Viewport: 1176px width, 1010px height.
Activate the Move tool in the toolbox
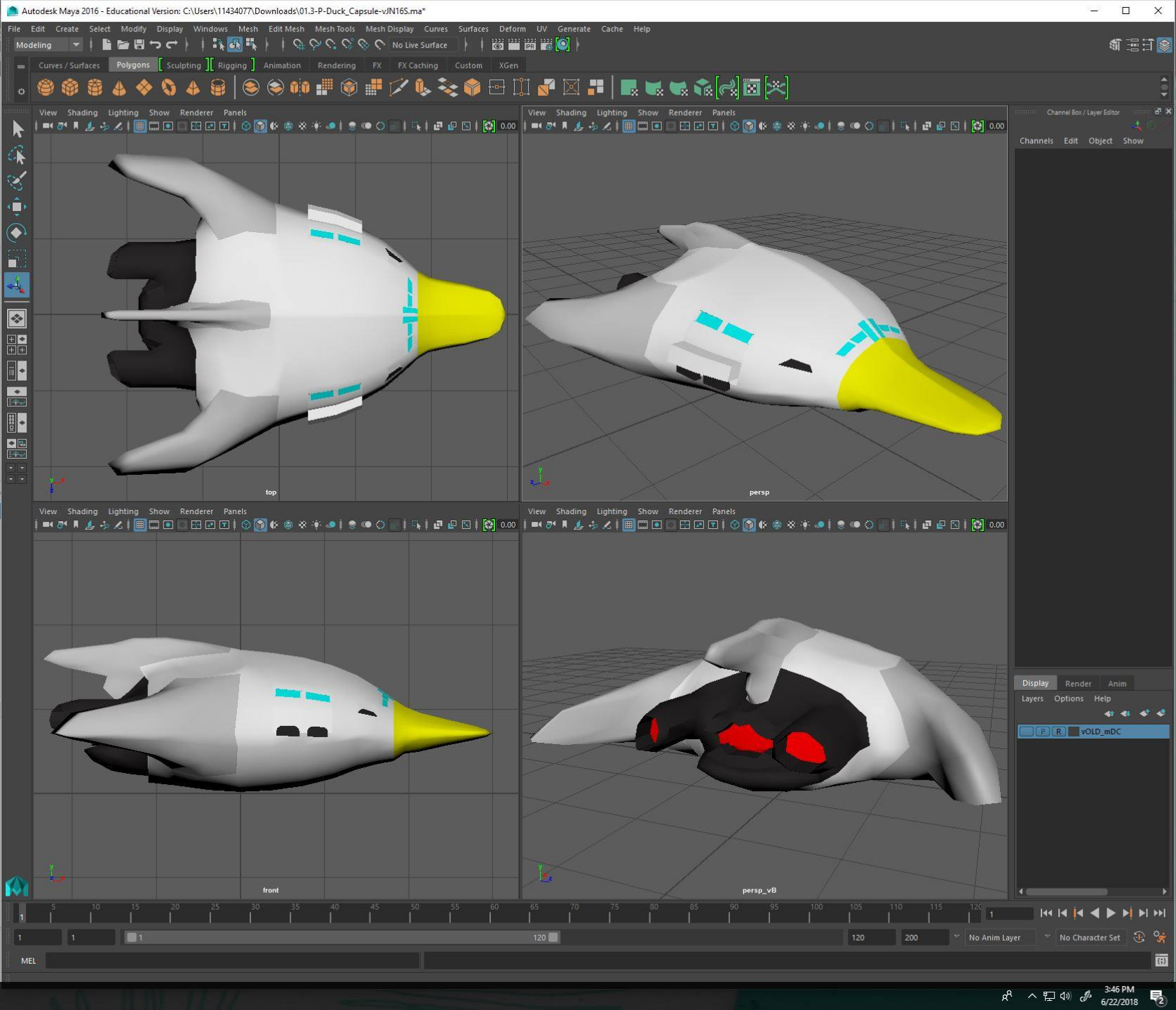click(x=17, y=207)
